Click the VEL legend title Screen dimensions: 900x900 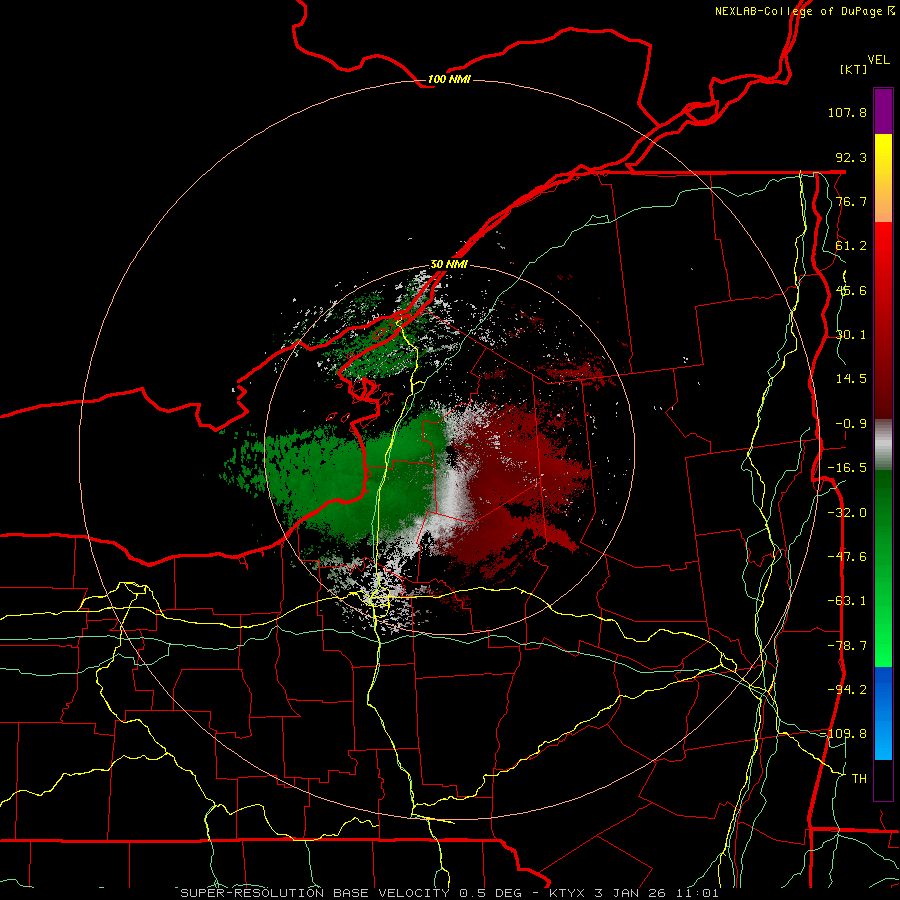pyautogui.click(x=878, y=60)
